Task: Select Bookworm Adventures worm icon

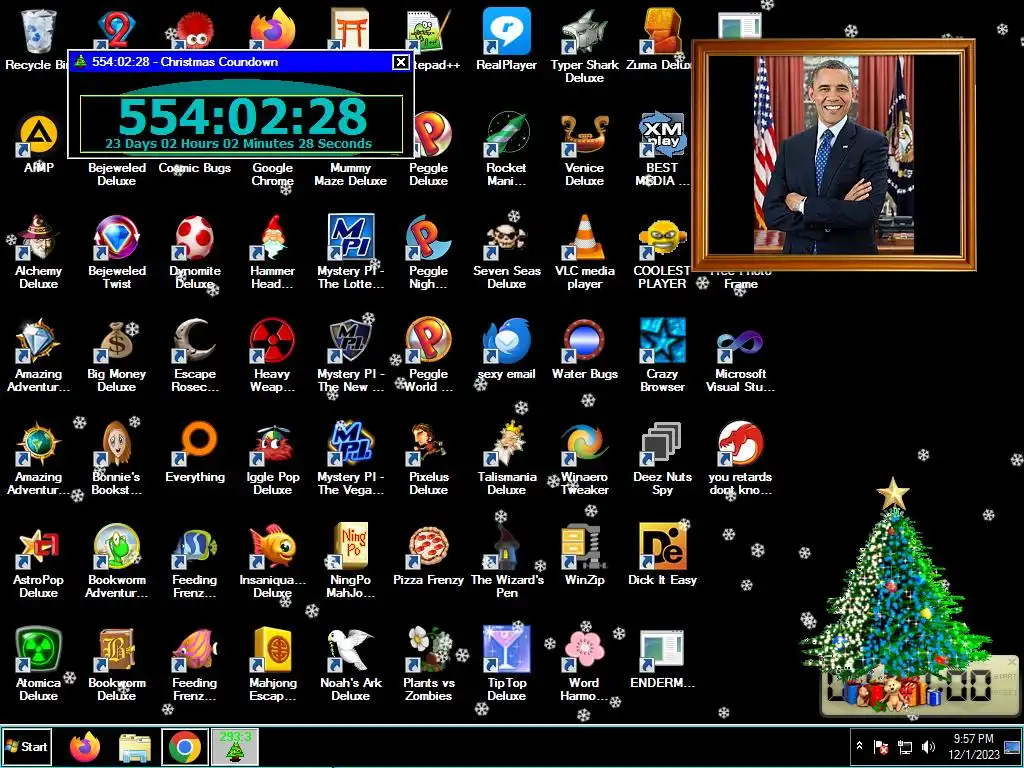Action: coord(116,547)
